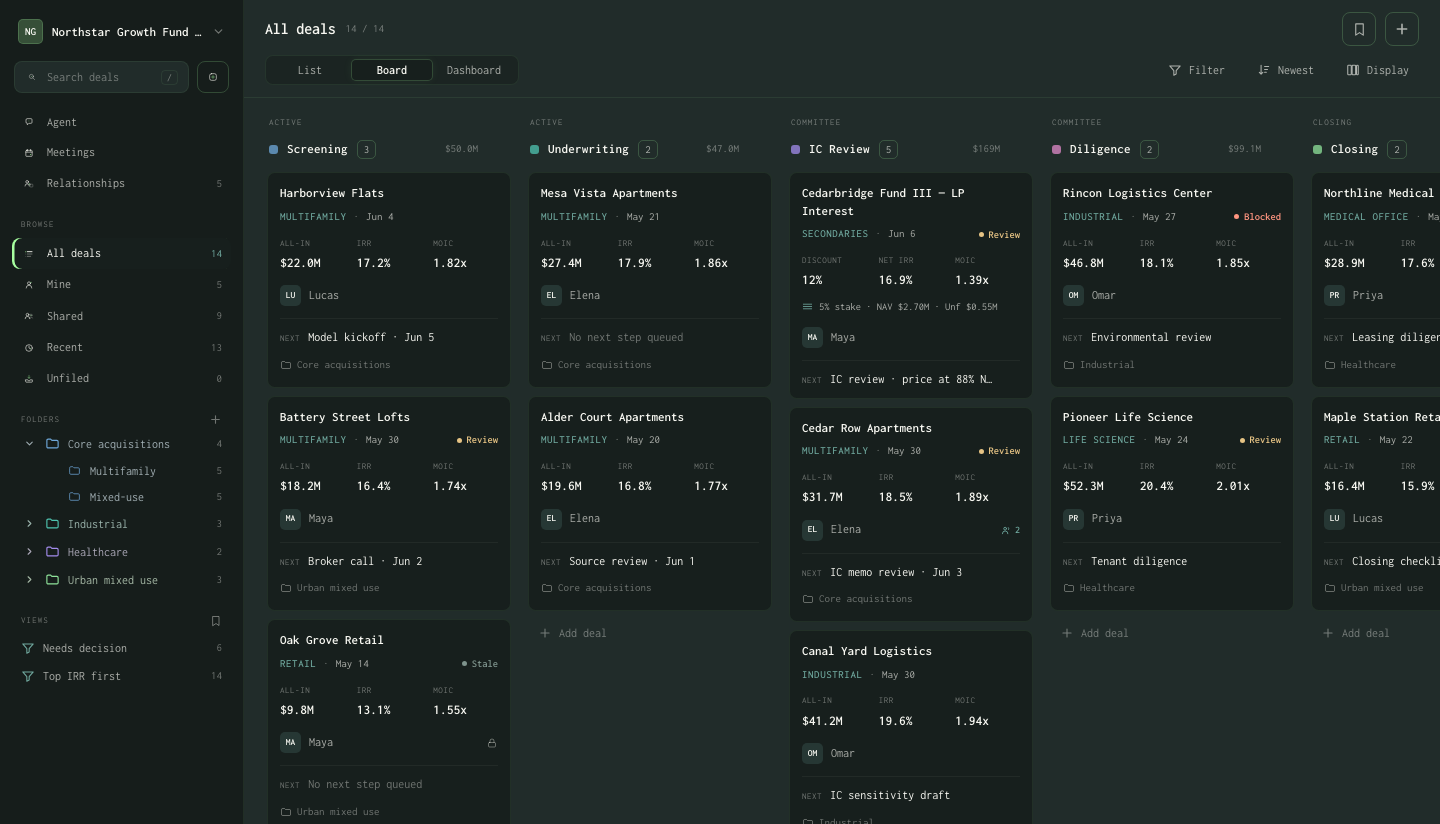The image size is (1440, 824).
Task: Click the Search deals input field
Action: 101,77
